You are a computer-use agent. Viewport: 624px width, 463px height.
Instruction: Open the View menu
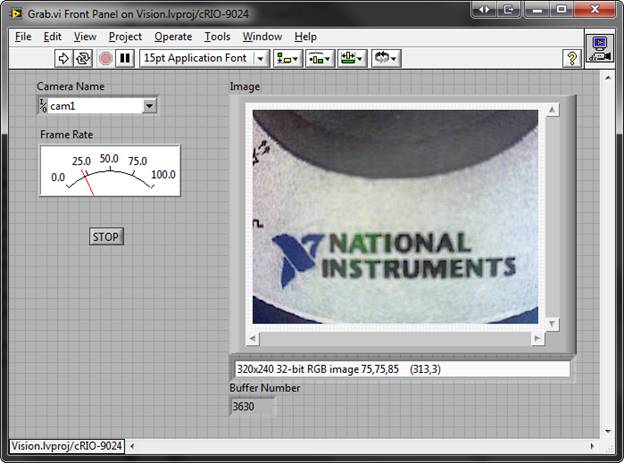click(x=85, y=37)
